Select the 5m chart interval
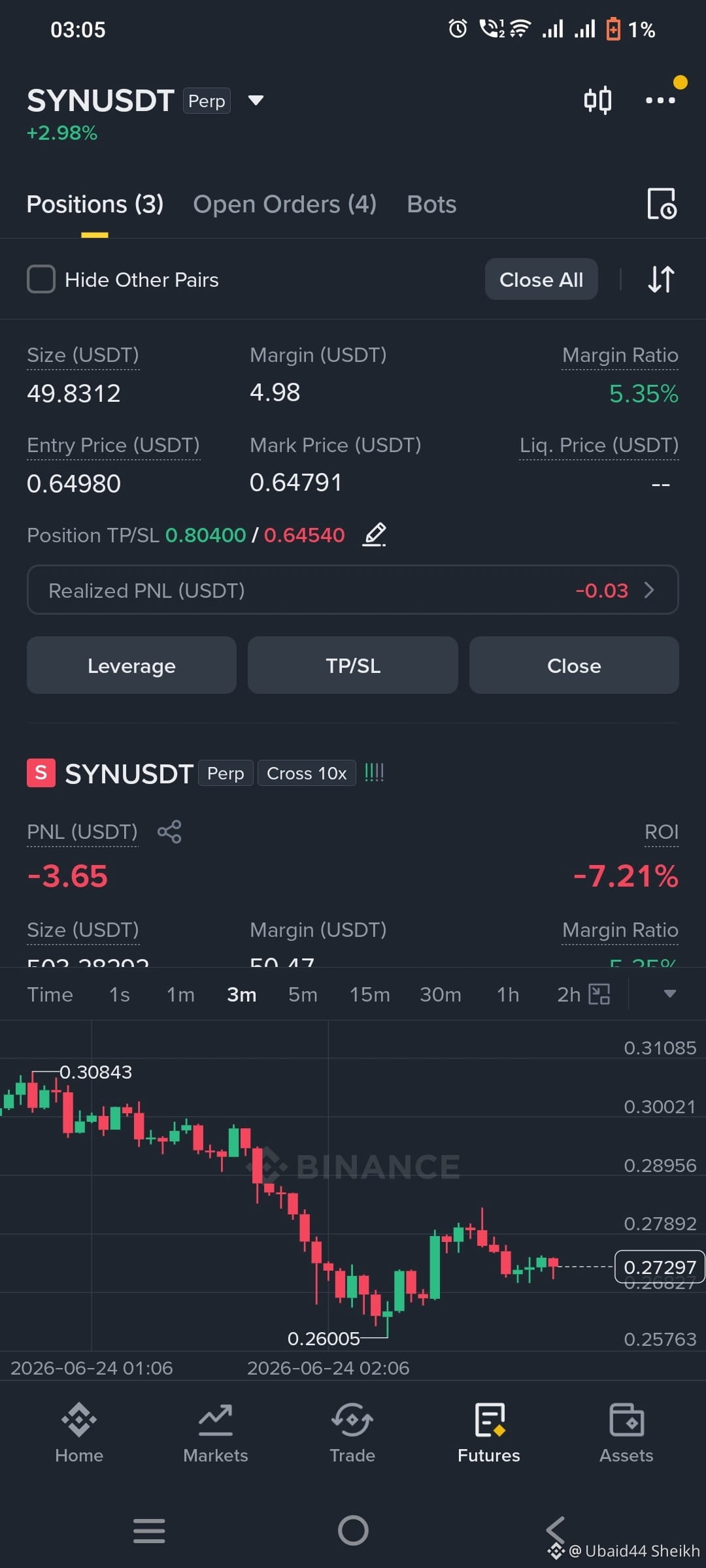 pyautogui.click(x=303, y=994)
